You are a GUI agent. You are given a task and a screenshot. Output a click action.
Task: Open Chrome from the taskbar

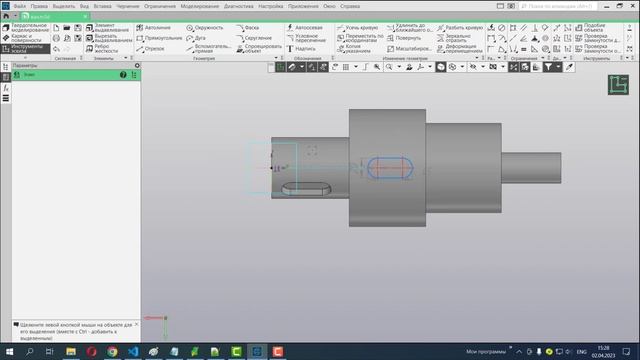coord(112,351)
